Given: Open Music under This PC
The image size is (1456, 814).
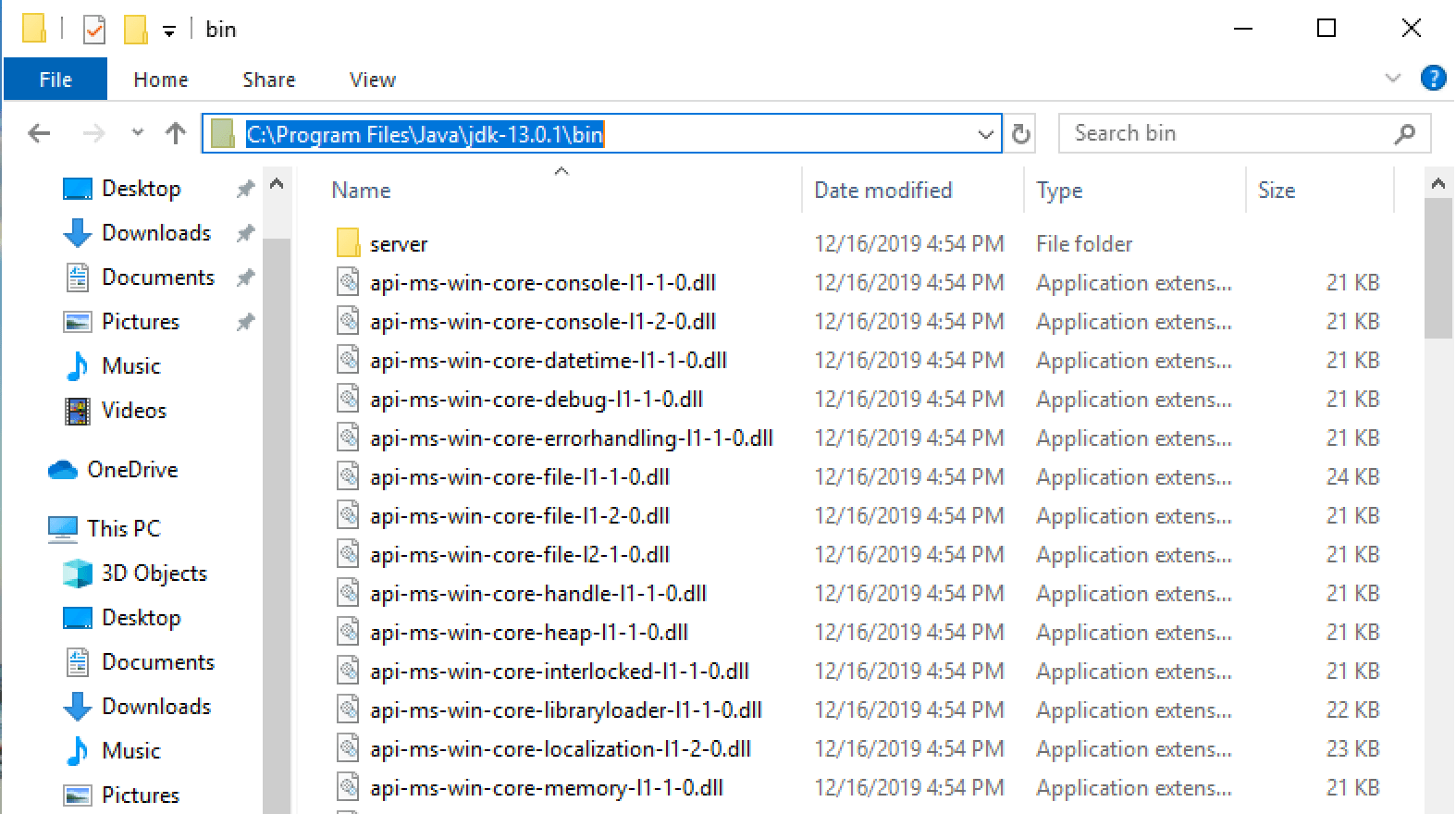Looking at the screenshot, I should click(130, 751).
